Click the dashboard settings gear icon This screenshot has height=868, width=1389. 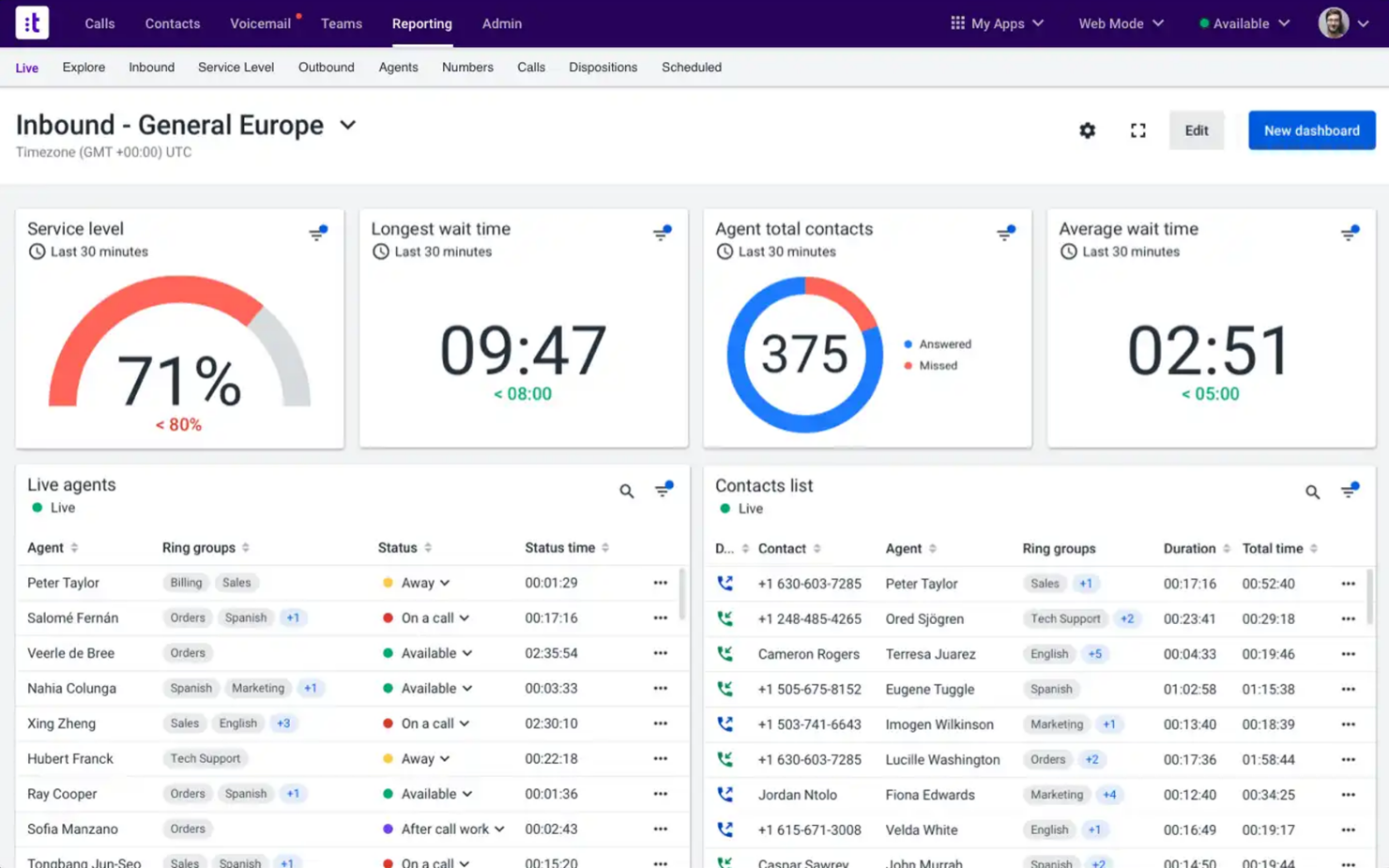tap(1087, 130)
